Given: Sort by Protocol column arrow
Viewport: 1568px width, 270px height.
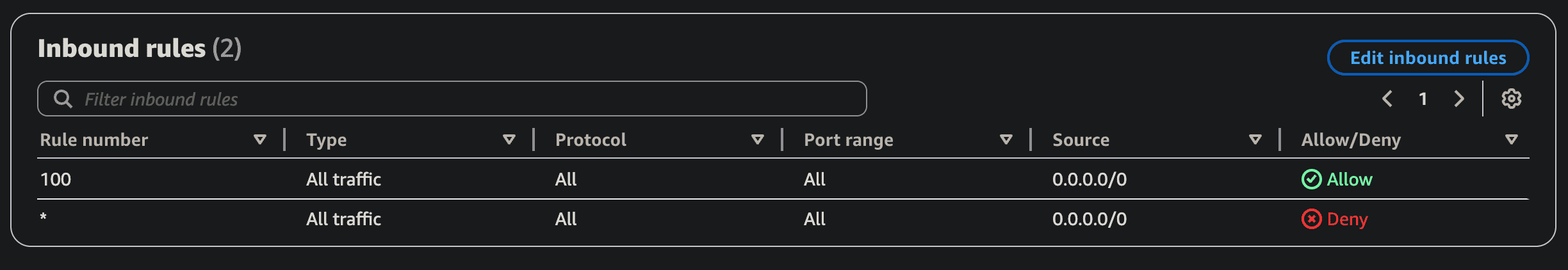Looking at the screenshot, I should coord(758,139).
